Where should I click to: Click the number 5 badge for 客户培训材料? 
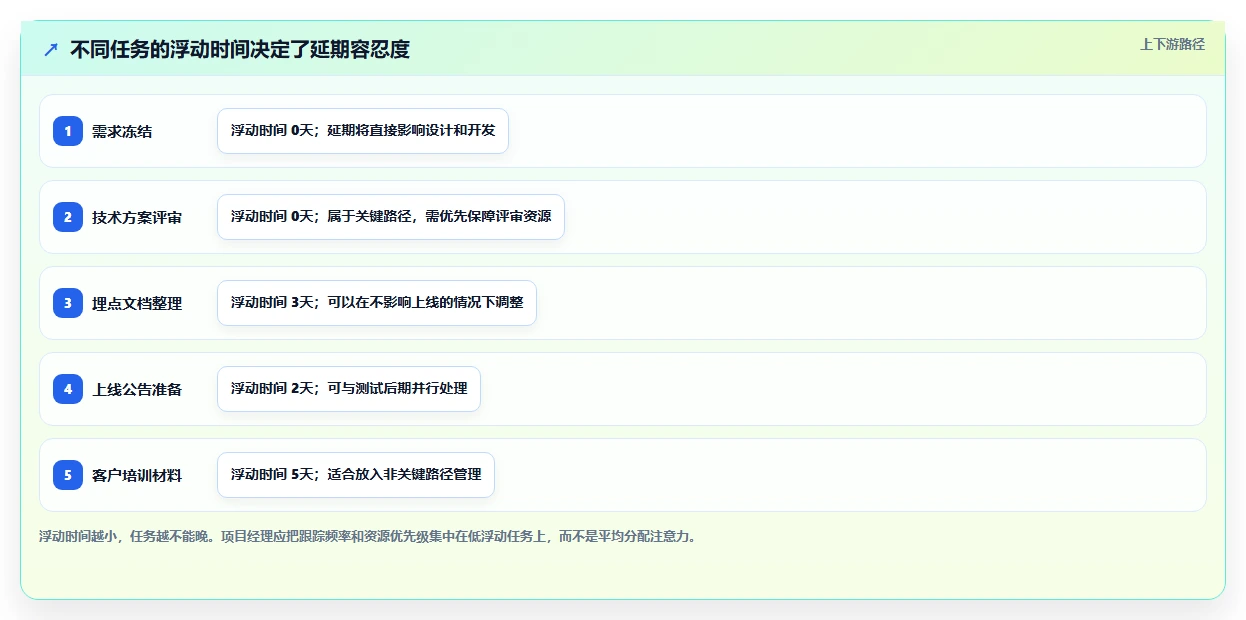[x=68, y=475]
